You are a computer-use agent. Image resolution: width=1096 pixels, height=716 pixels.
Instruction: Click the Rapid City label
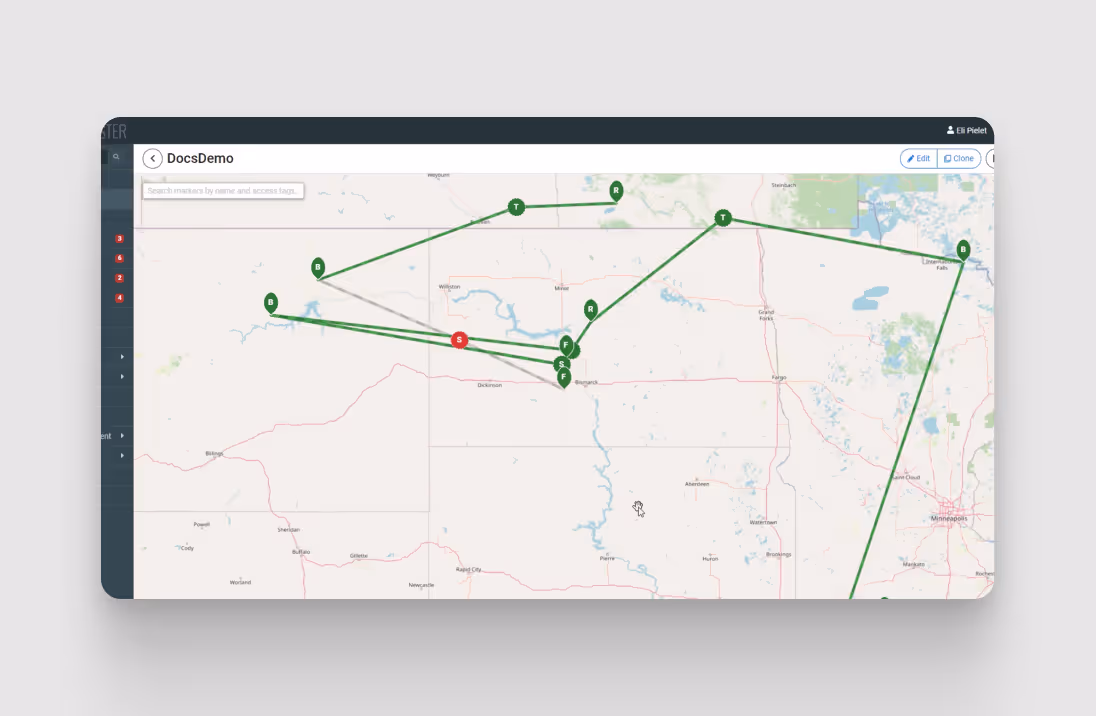(468, 570)
